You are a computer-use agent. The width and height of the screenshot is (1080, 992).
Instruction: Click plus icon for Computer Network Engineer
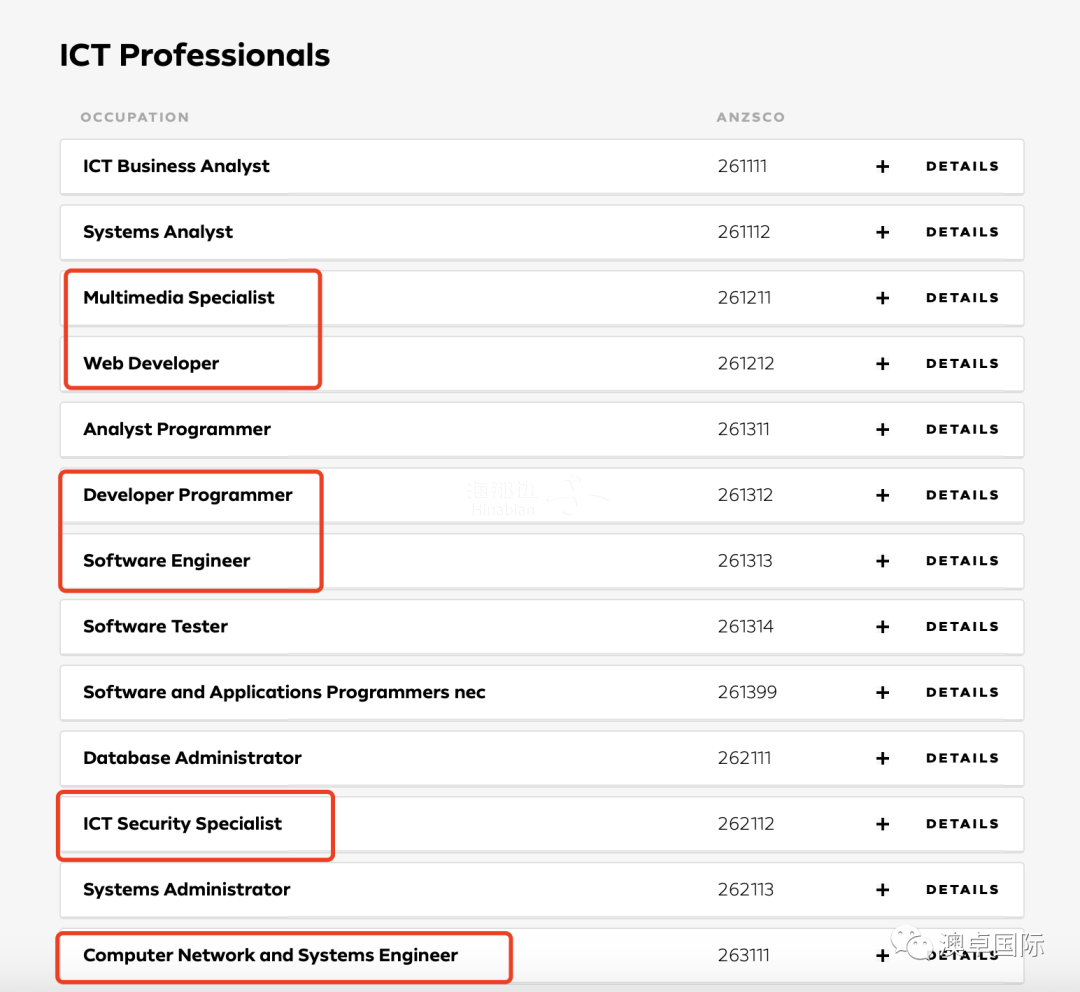pyautogui.click(x=882, y=955)
